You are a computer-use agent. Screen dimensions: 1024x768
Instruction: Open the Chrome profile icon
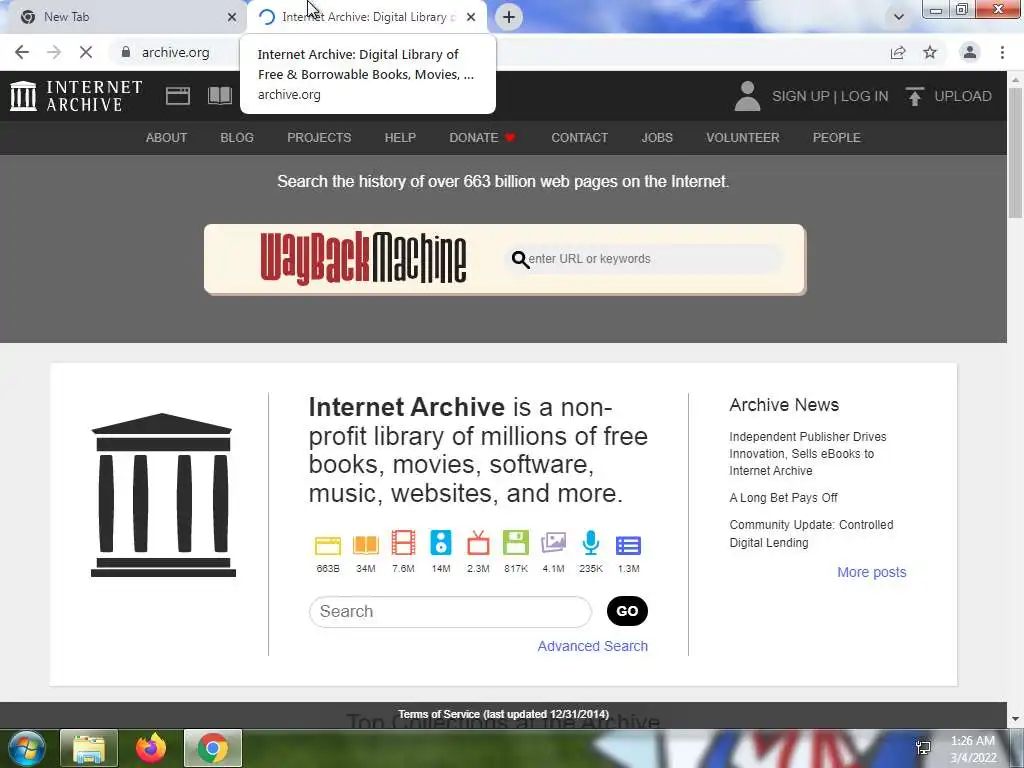coord(970,52)
